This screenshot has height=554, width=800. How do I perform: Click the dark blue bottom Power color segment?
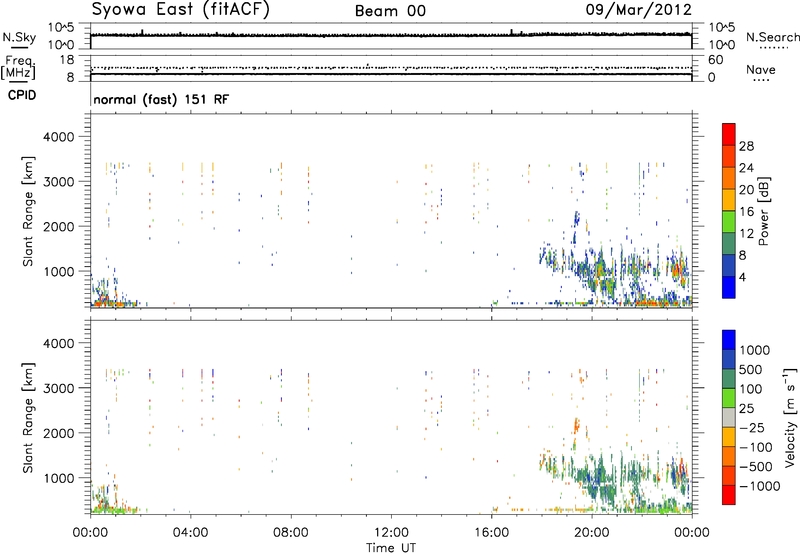click(x=729, y=288)
